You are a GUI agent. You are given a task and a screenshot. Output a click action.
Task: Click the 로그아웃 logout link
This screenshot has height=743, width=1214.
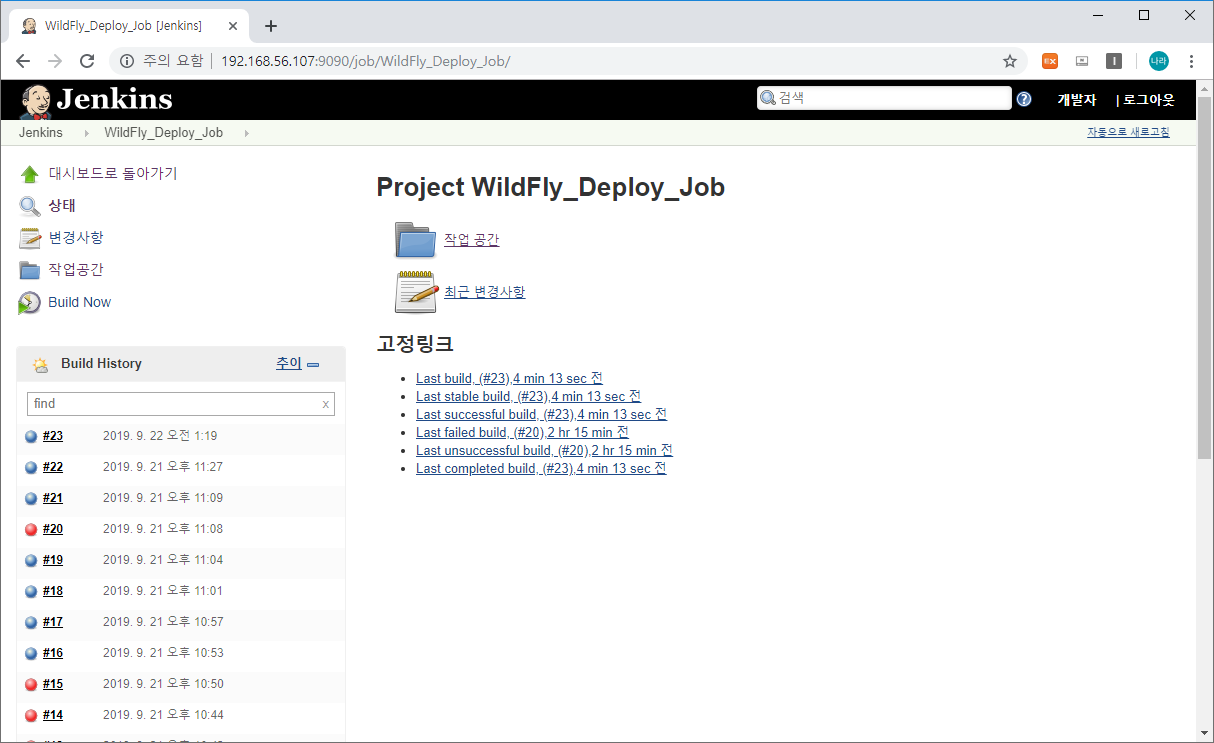click(x=1148, y=100)
